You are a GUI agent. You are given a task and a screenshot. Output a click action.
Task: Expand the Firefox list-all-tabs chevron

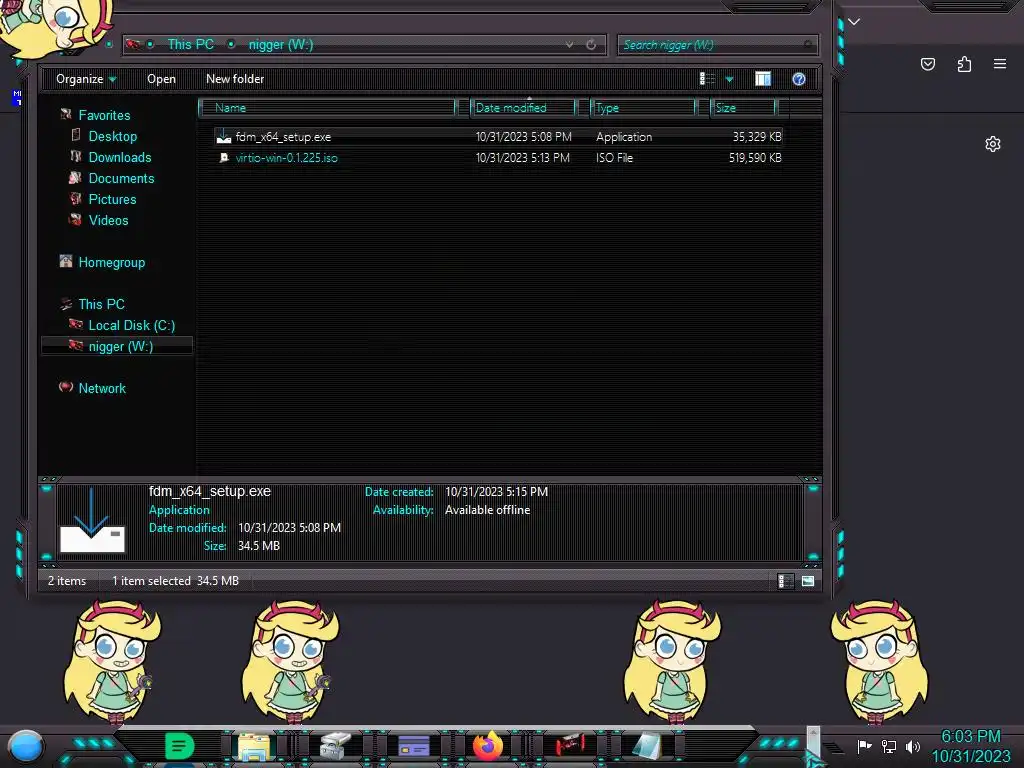(x=854, y=22)
